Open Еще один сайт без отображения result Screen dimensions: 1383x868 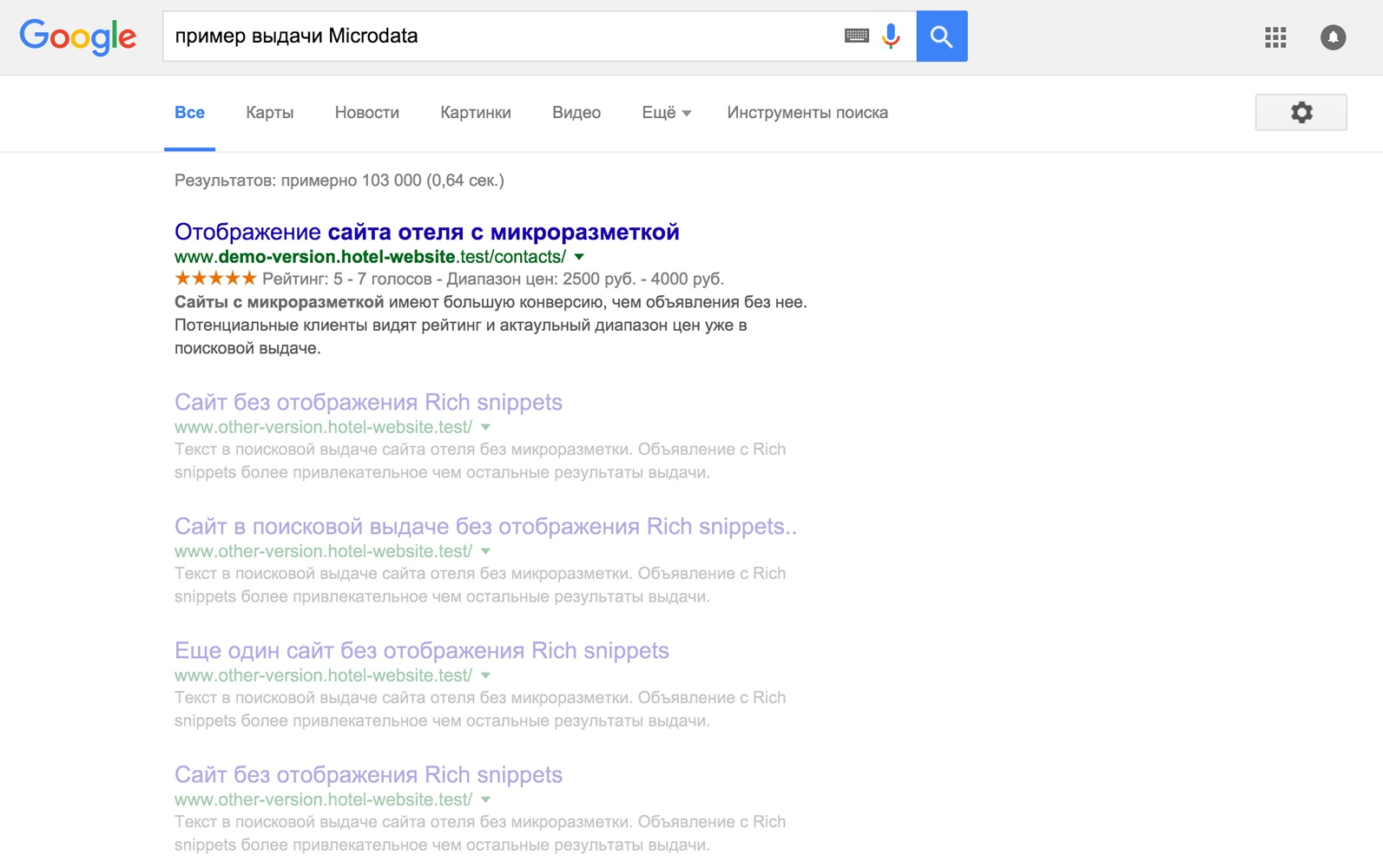(x=422, y=650)
